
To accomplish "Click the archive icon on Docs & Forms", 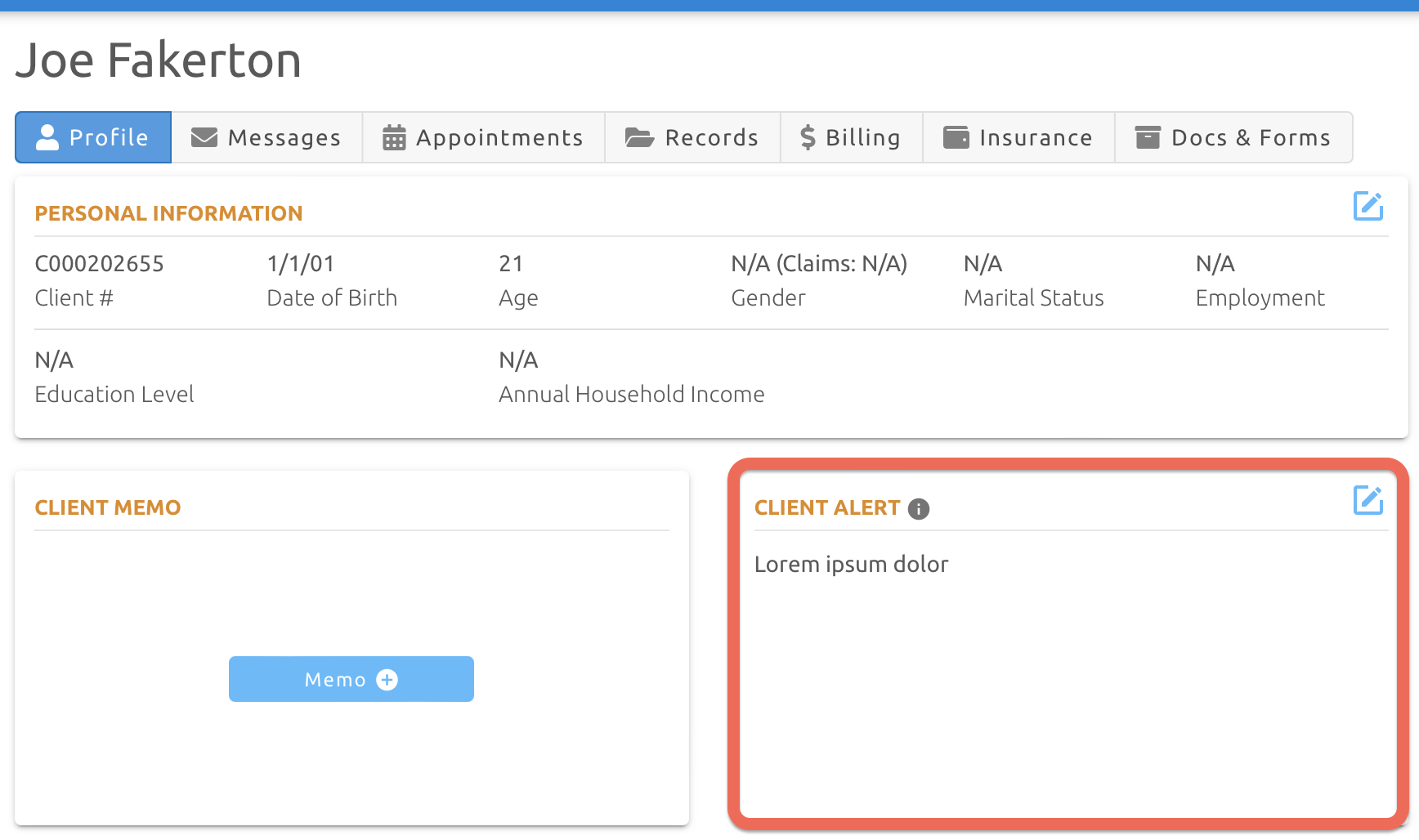I will coord(1147,137).
